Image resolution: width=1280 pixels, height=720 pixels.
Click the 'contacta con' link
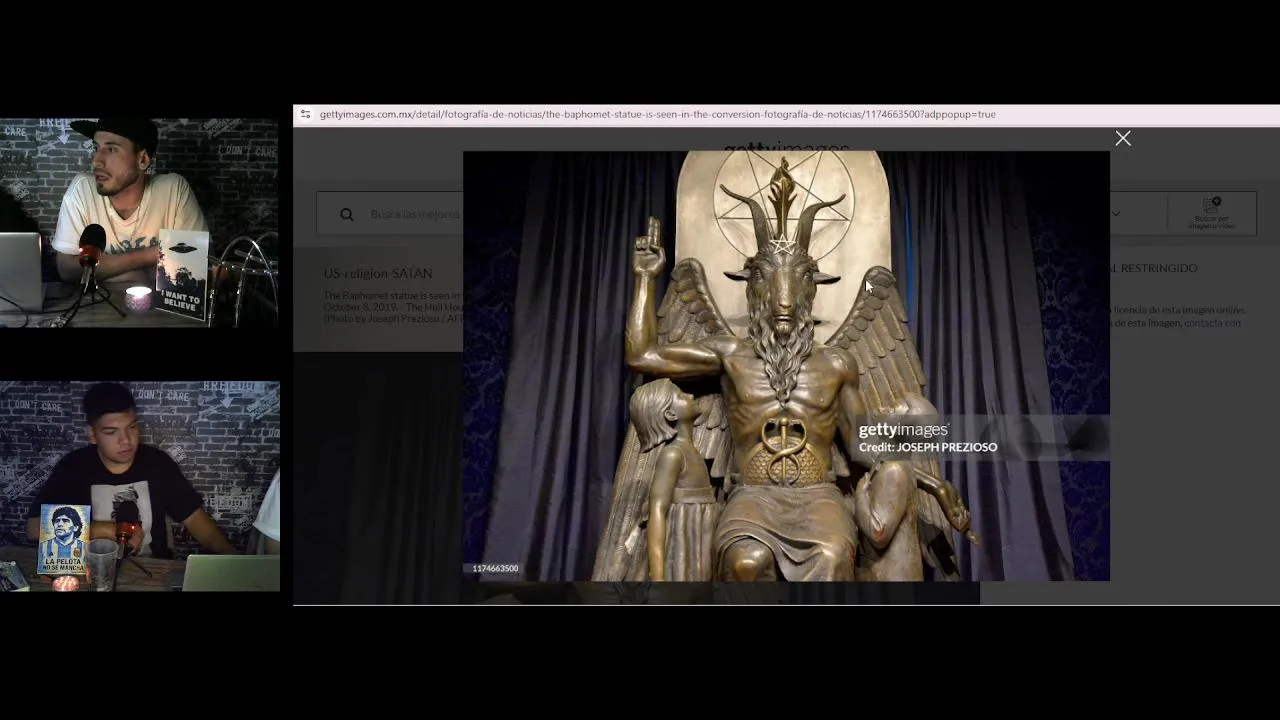coord(1212,323)
